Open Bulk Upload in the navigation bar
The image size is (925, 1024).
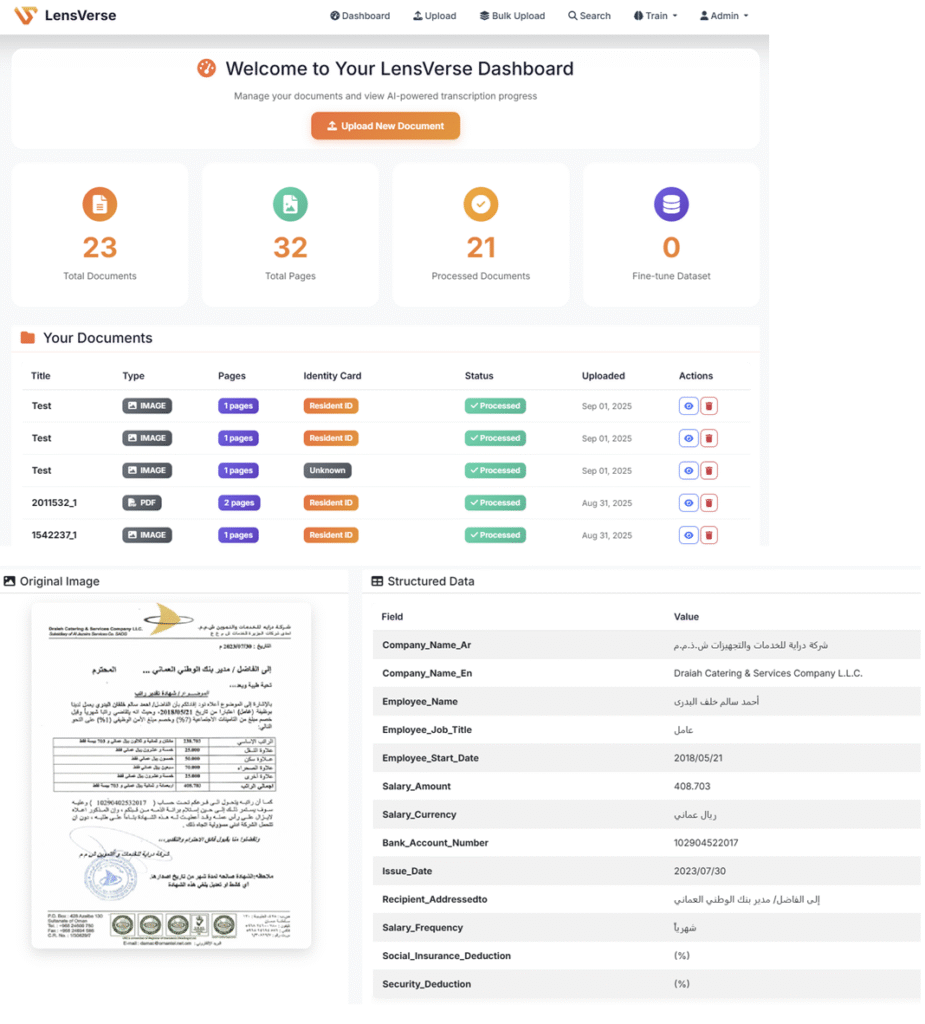coord(512,16)
